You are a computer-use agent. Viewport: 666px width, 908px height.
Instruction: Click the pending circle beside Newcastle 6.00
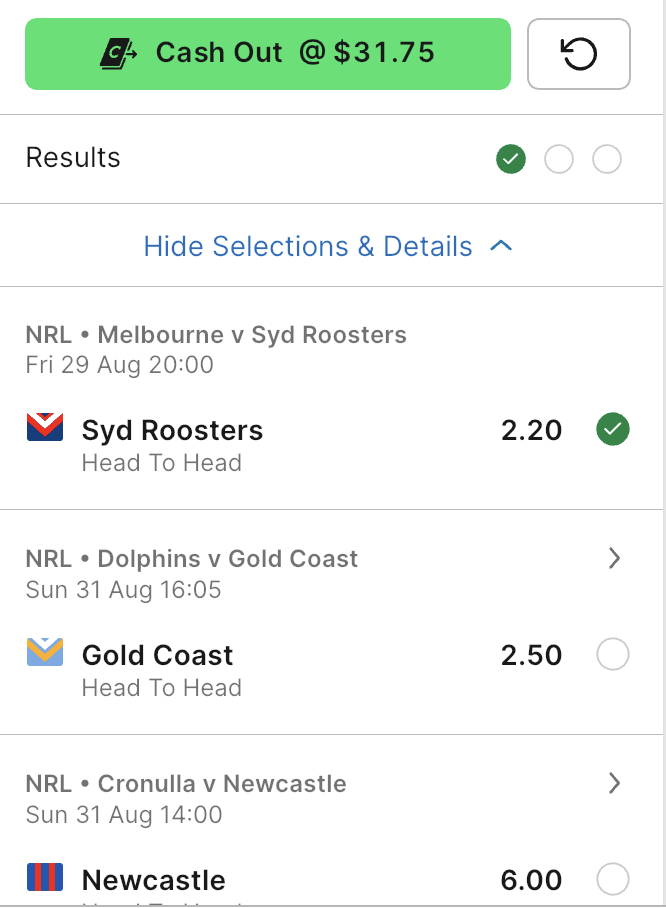(x=613, y=879)
